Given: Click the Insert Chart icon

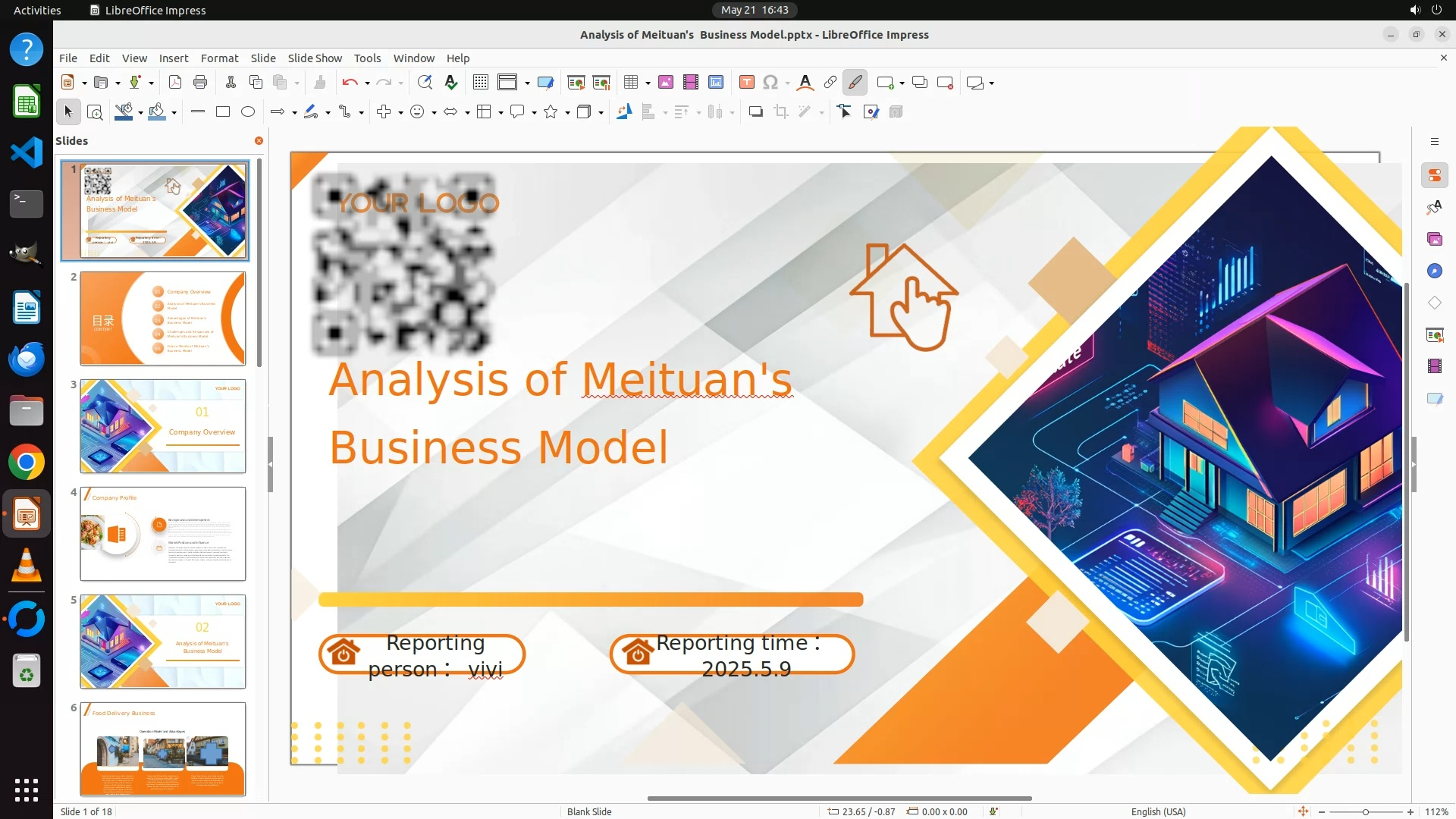Looking at the screenshot, I should point(716,83).
